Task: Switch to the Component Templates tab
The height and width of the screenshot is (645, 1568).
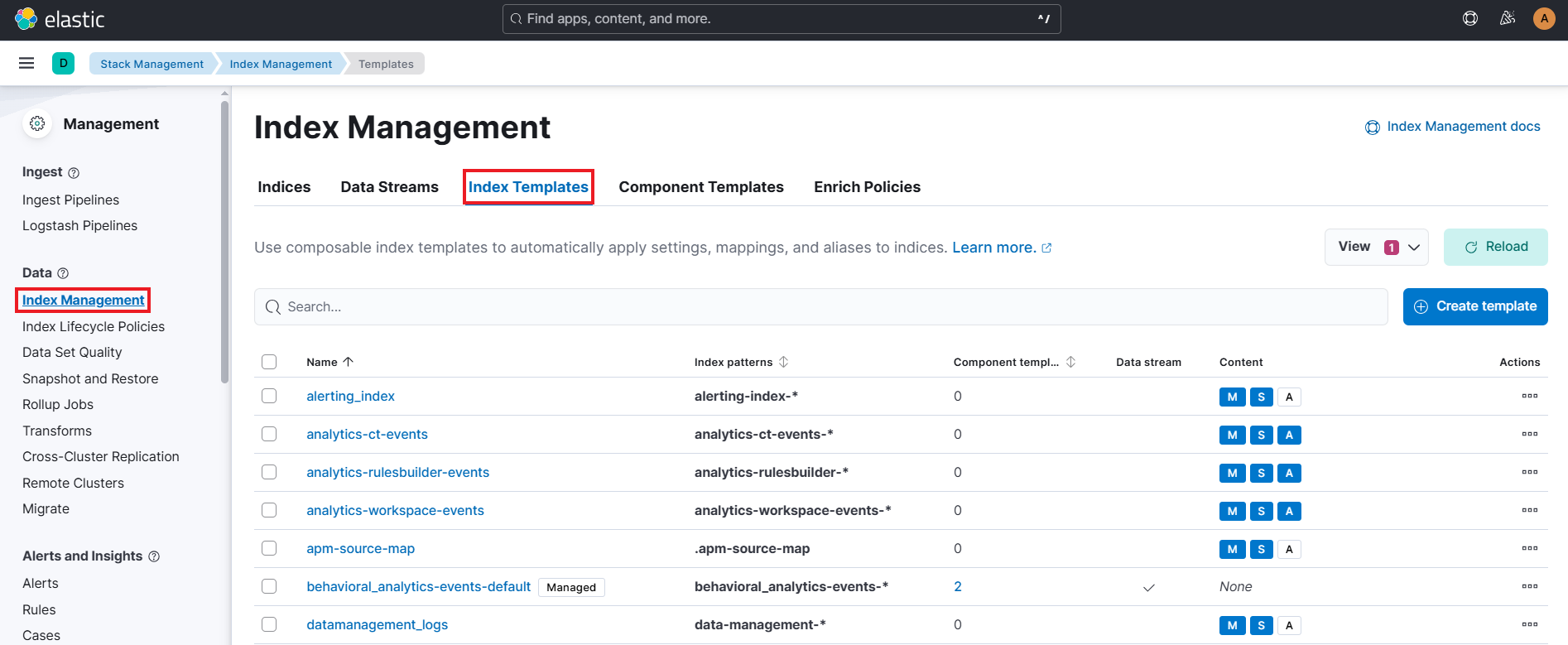Action: [x=701, y=187]
